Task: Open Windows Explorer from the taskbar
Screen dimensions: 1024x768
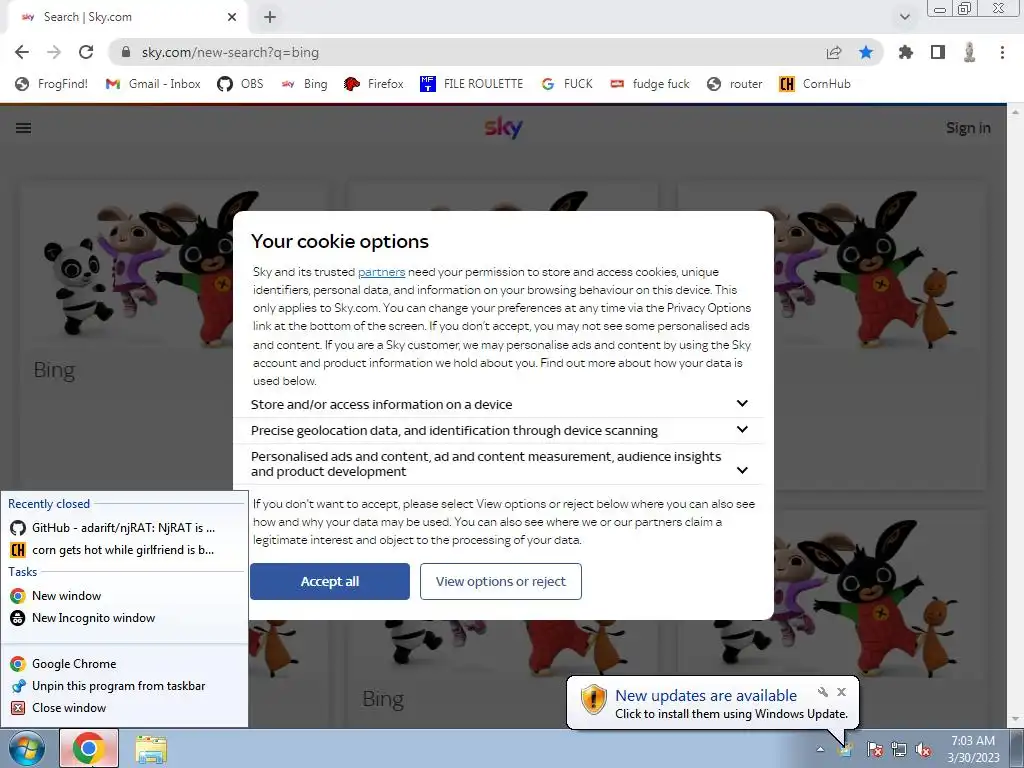Action: point(151,748)
